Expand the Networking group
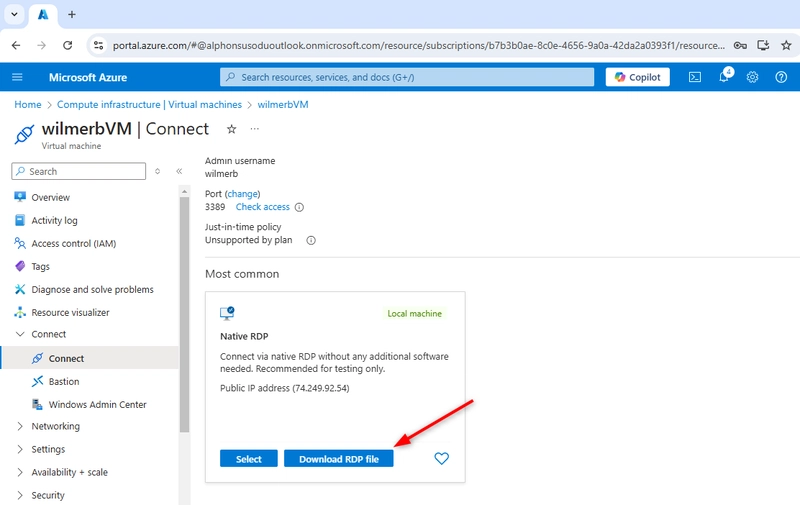 click(x=20, y=426)
